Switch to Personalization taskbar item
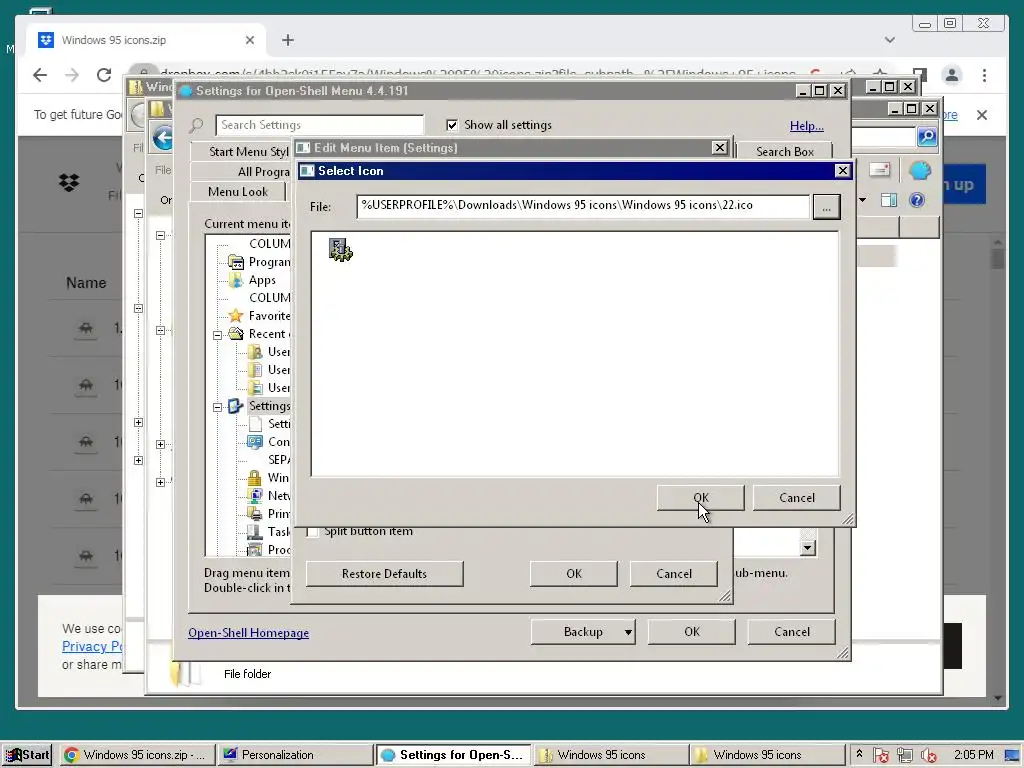This screenshot has width=1024, height=768. [x=296, y=755]
